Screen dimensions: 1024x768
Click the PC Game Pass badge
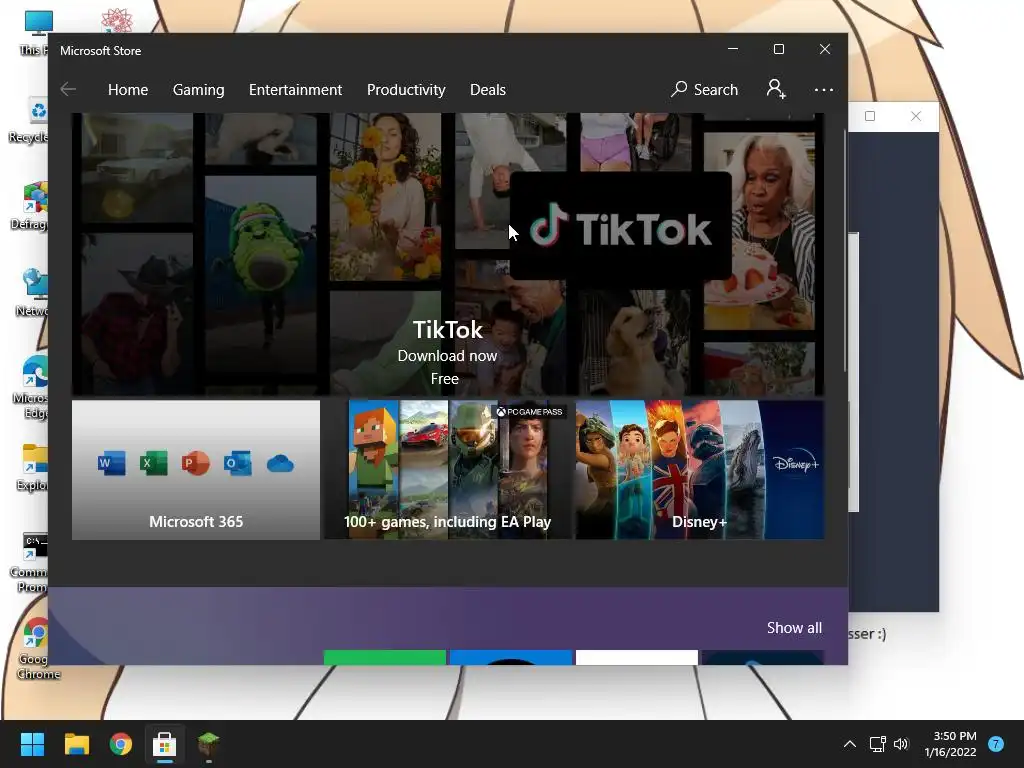tap(529, 412)
